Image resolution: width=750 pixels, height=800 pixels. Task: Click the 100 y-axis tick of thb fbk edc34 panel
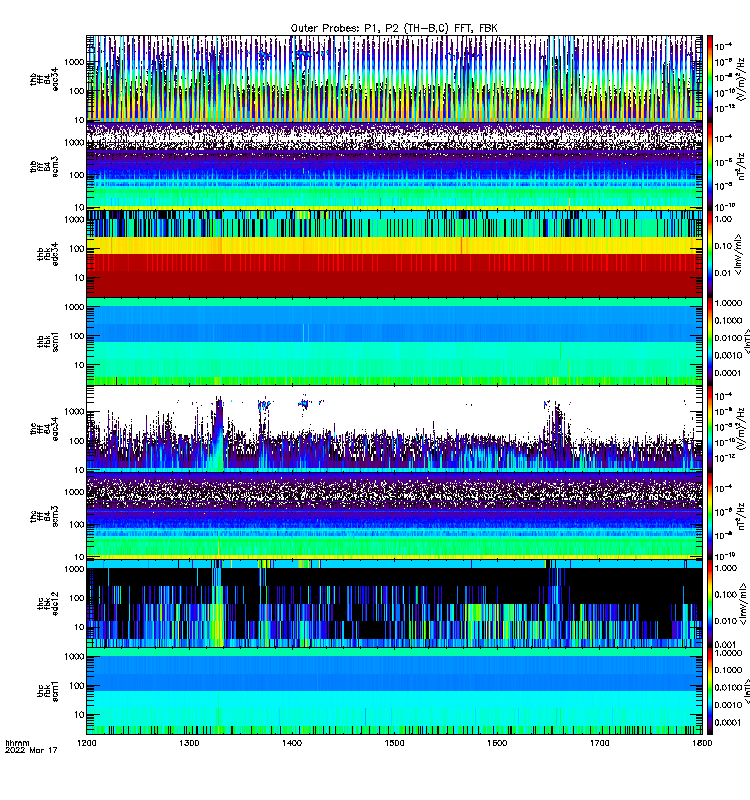(x=77, y=249)
